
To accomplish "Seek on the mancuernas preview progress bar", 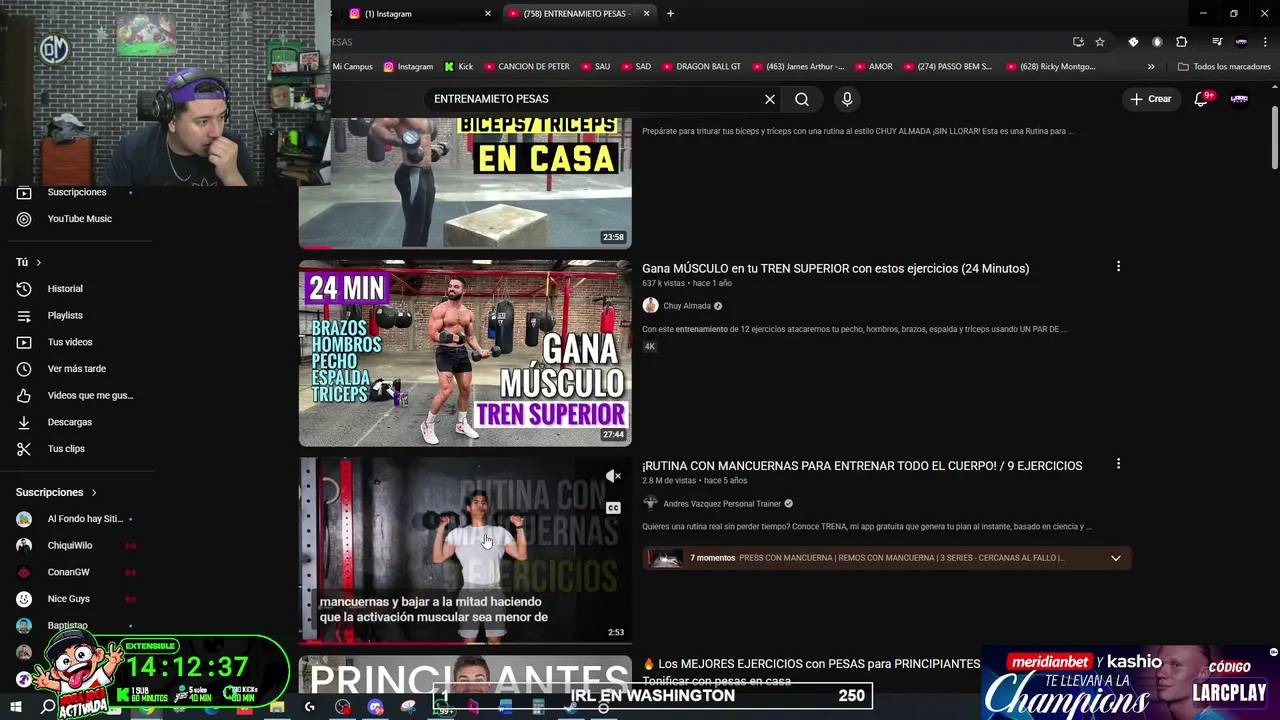I will [x=465, y=643].
